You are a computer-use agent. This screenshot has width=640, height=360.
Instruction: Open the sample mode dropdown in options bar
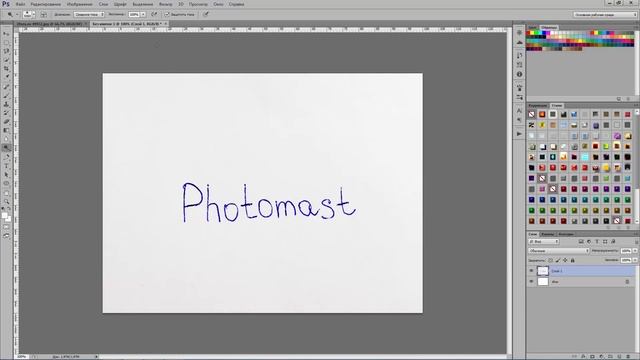tap(89, 14)
